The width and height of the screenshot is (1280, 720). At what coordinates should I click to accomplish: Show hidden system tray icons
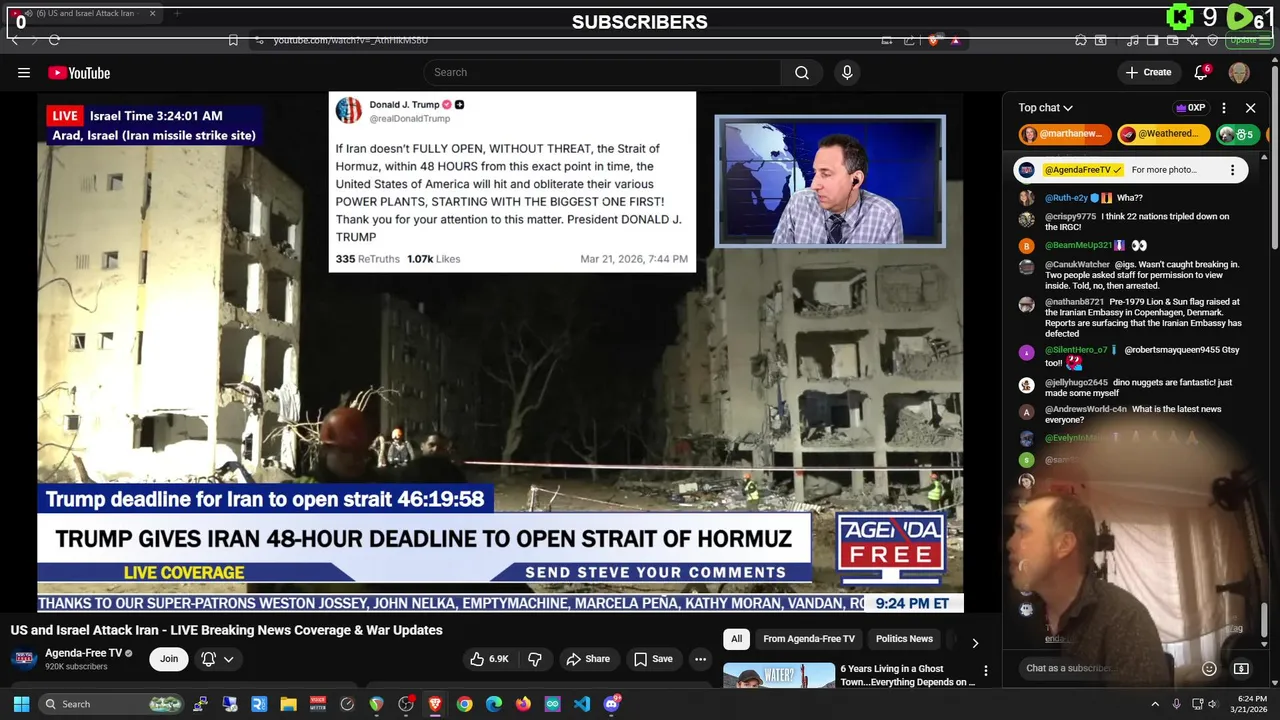(1155, 704)
